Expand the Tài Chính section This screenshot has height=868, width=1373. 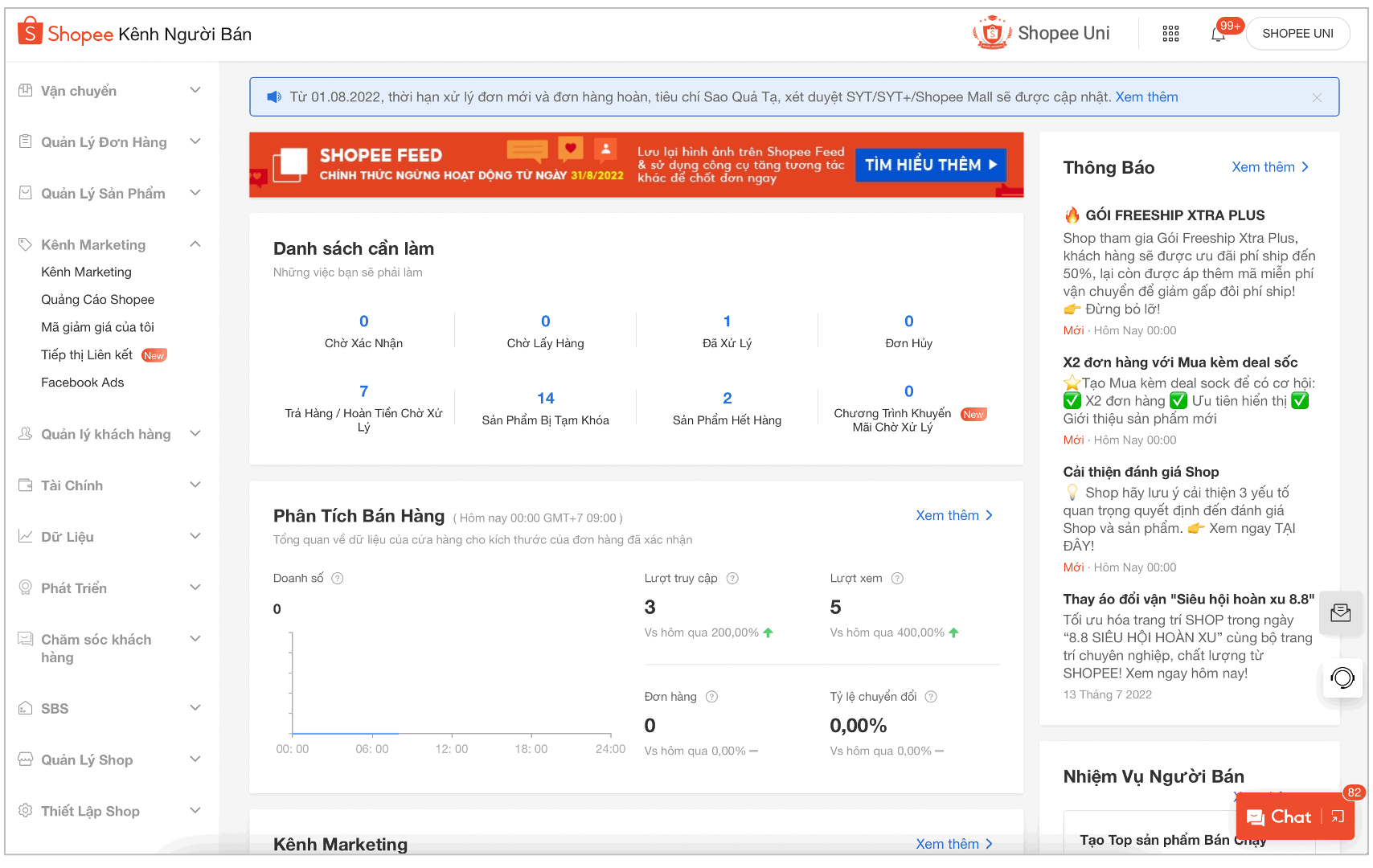(195, 485)
